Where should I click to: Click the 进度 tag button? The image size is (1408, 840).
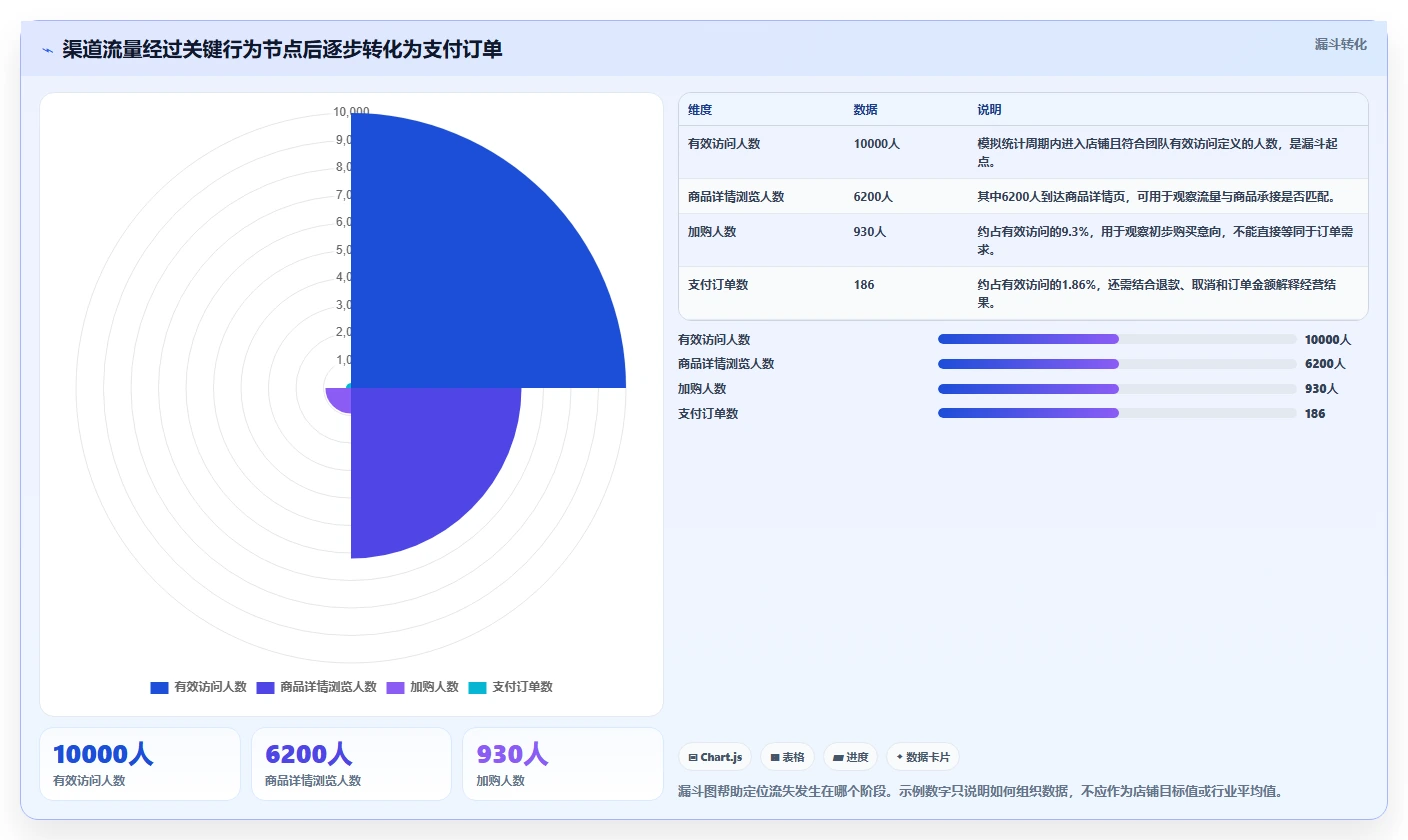tap(851, 757)
